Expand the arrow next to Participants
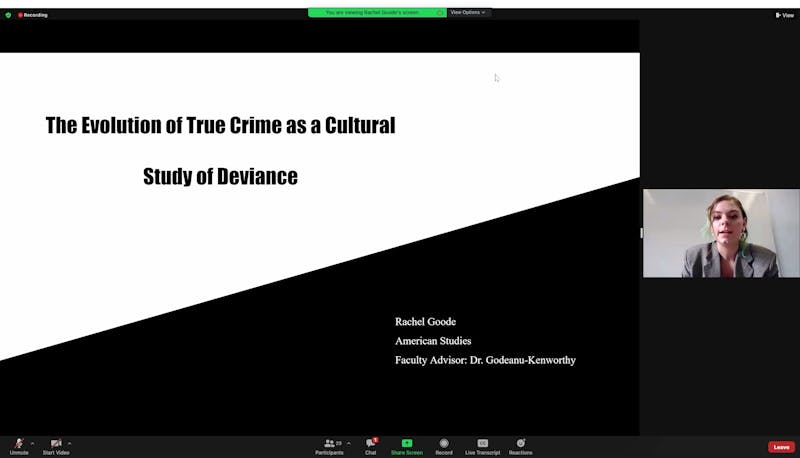This screenshot has height=458, width=800. (348, 443)
